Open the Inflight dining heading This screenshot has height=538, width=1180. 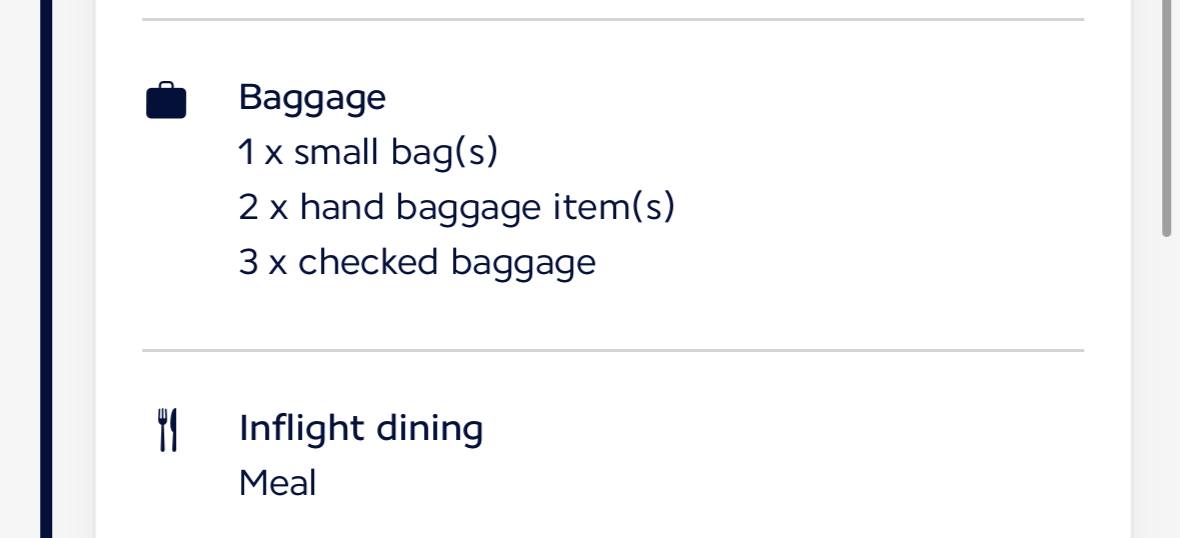[x=361, y=428]
